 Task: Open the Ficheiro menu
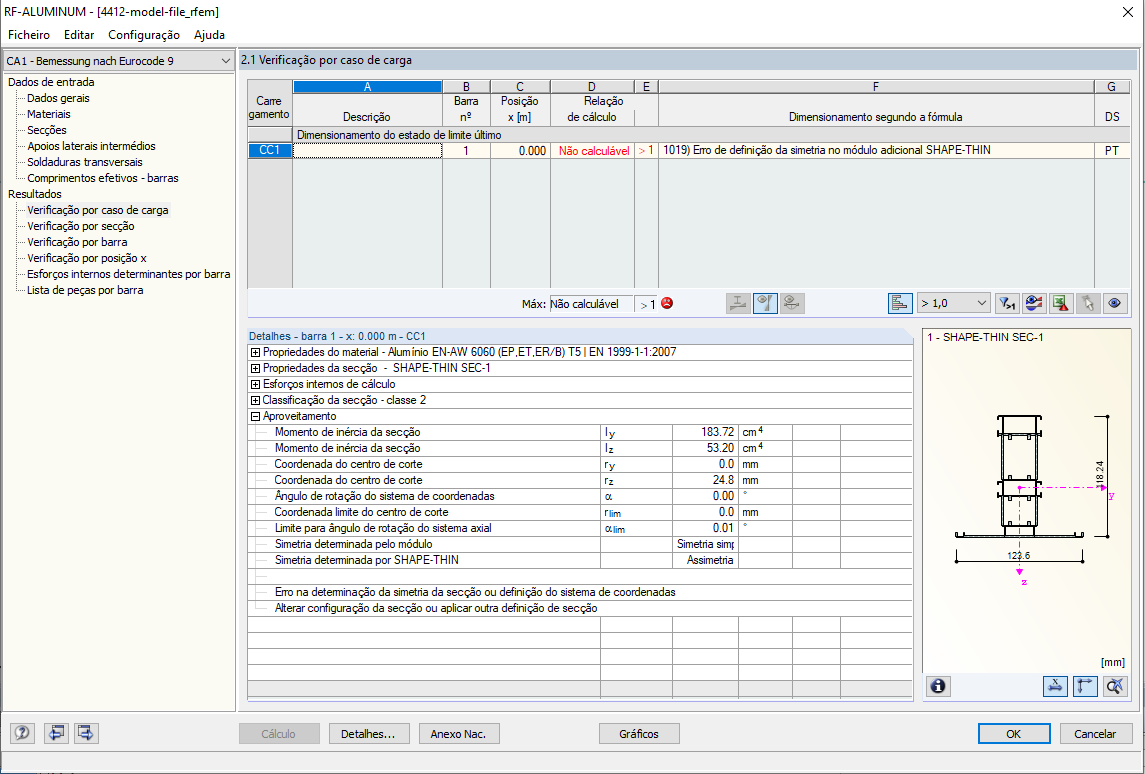click(29, 35)
